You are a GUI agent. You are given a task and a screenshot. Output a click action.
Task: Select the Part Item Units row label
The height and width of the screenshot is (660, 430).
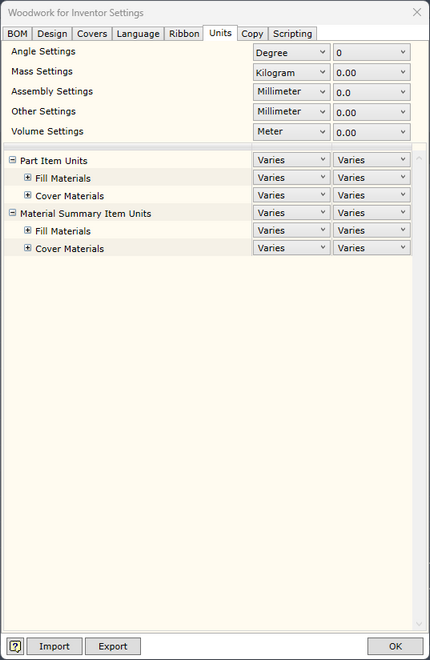pos(53,161)
